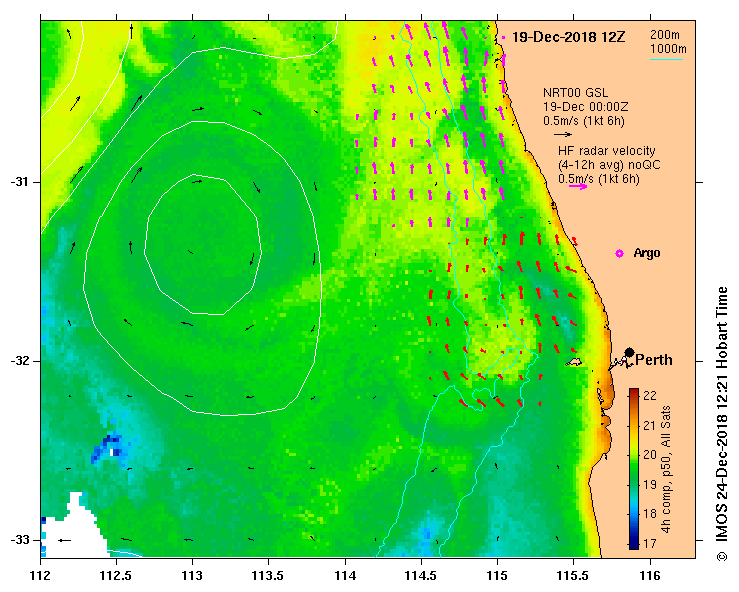Click the 0.5m/s (1kt 6h) GSL scale text
The image size is (739, 592).
[x=583, y=121]
